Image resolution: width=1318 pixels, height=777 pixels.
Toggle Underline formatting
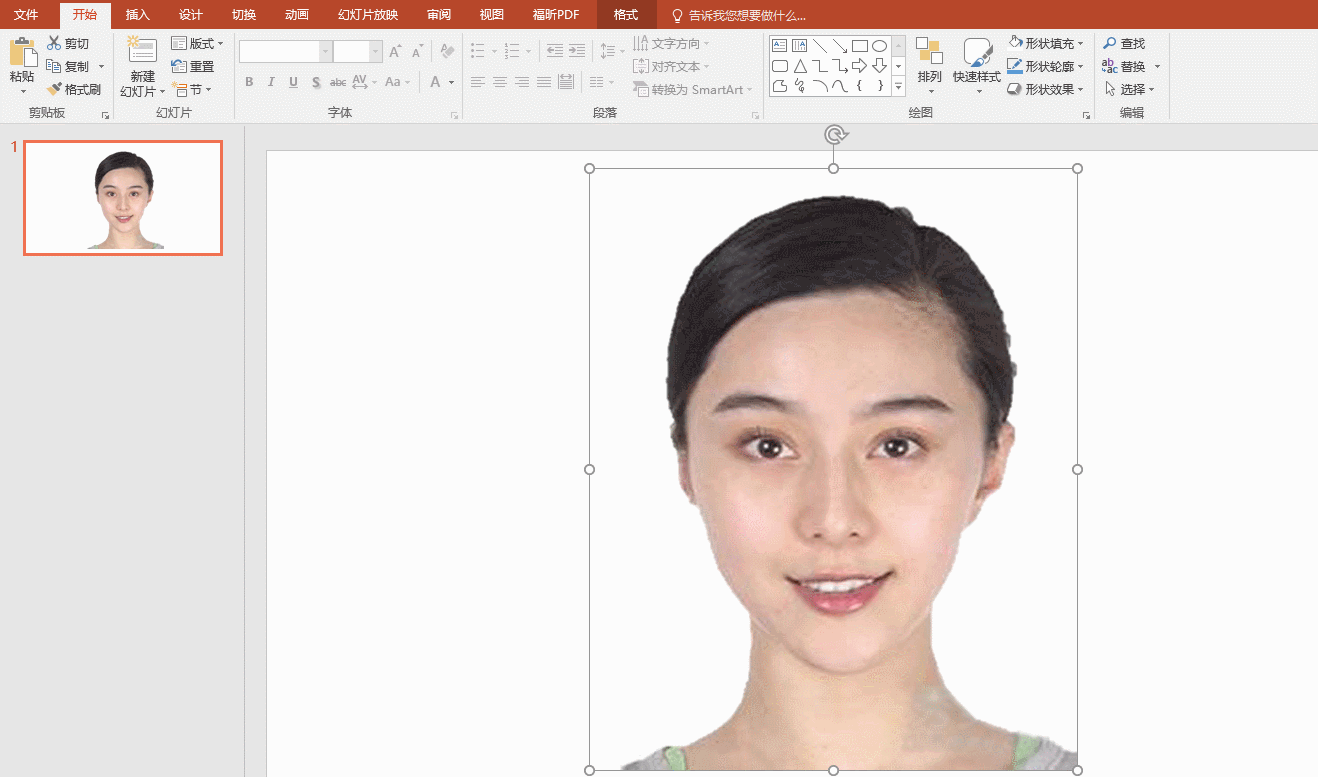293,82
